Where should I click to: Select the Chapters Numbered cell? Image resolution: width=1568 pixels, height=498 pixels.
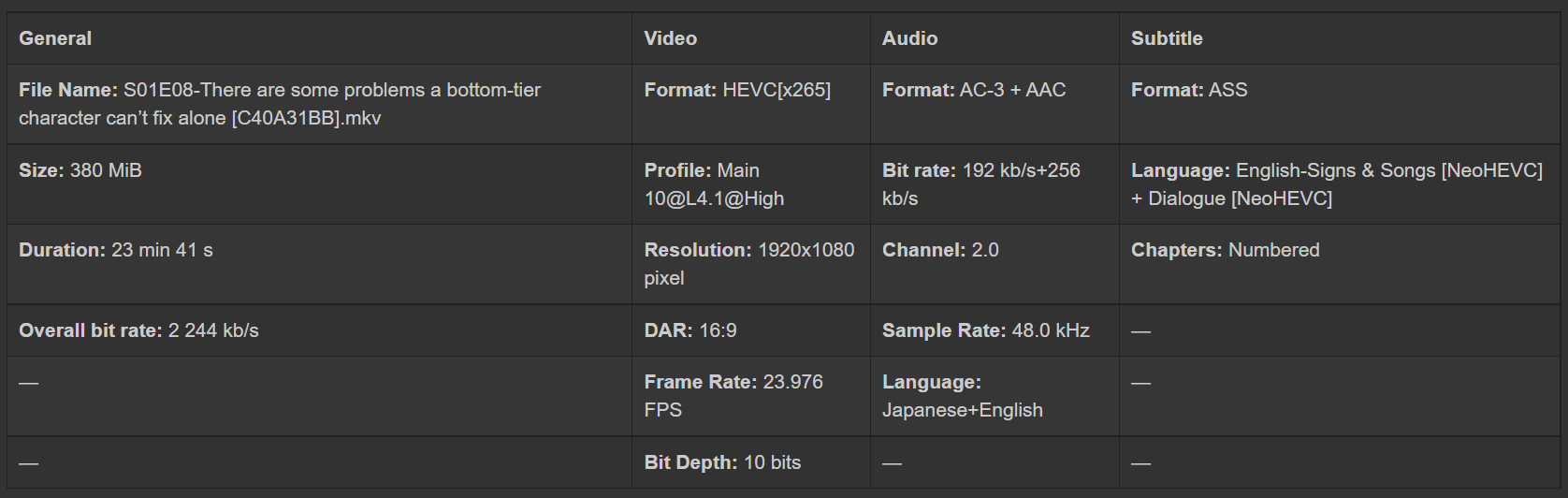1225,250
